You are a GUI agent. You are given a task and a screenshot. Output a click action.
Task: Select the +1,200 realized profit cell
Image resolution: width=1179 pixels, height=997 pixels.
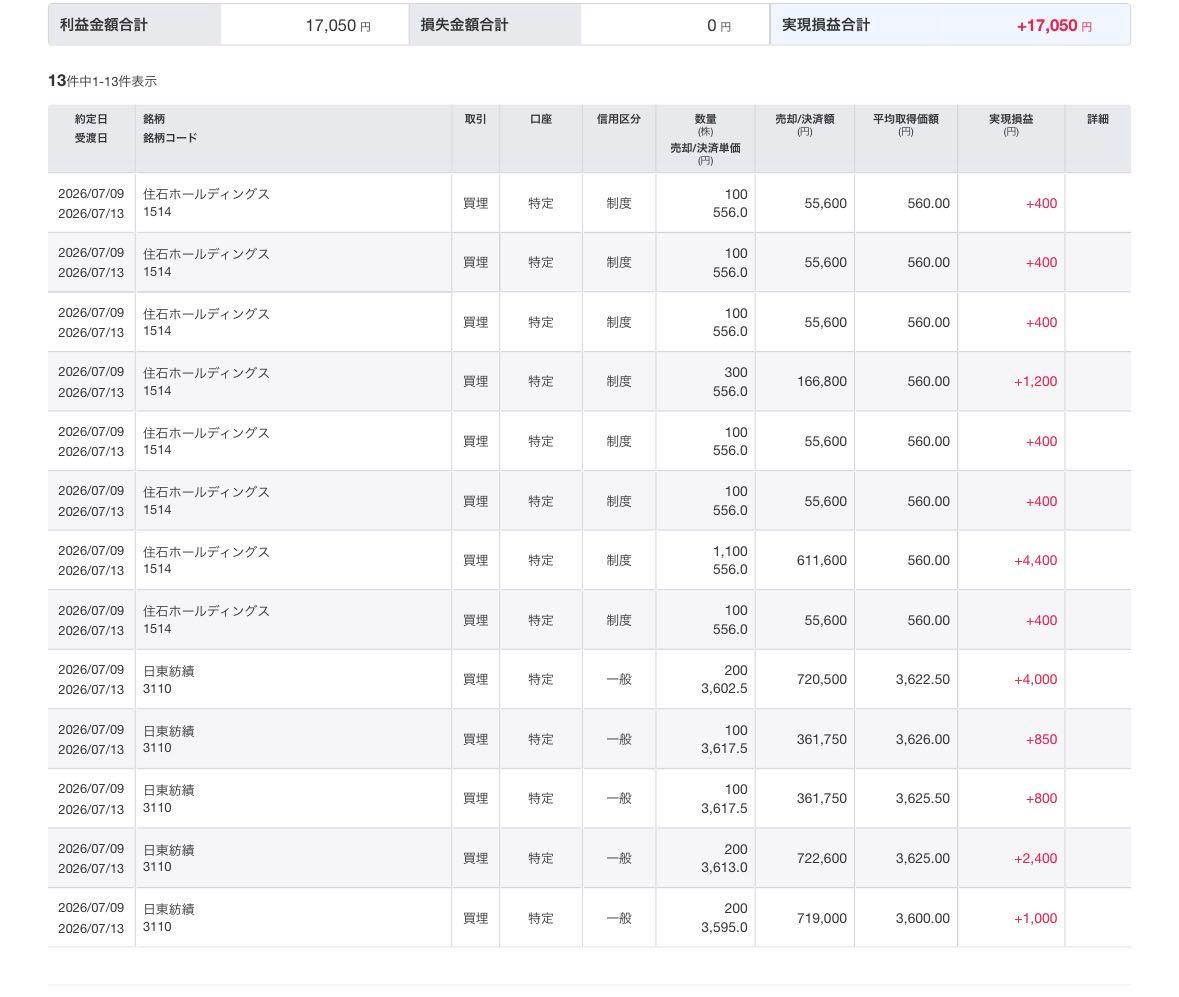click(x=1035, y=381)
